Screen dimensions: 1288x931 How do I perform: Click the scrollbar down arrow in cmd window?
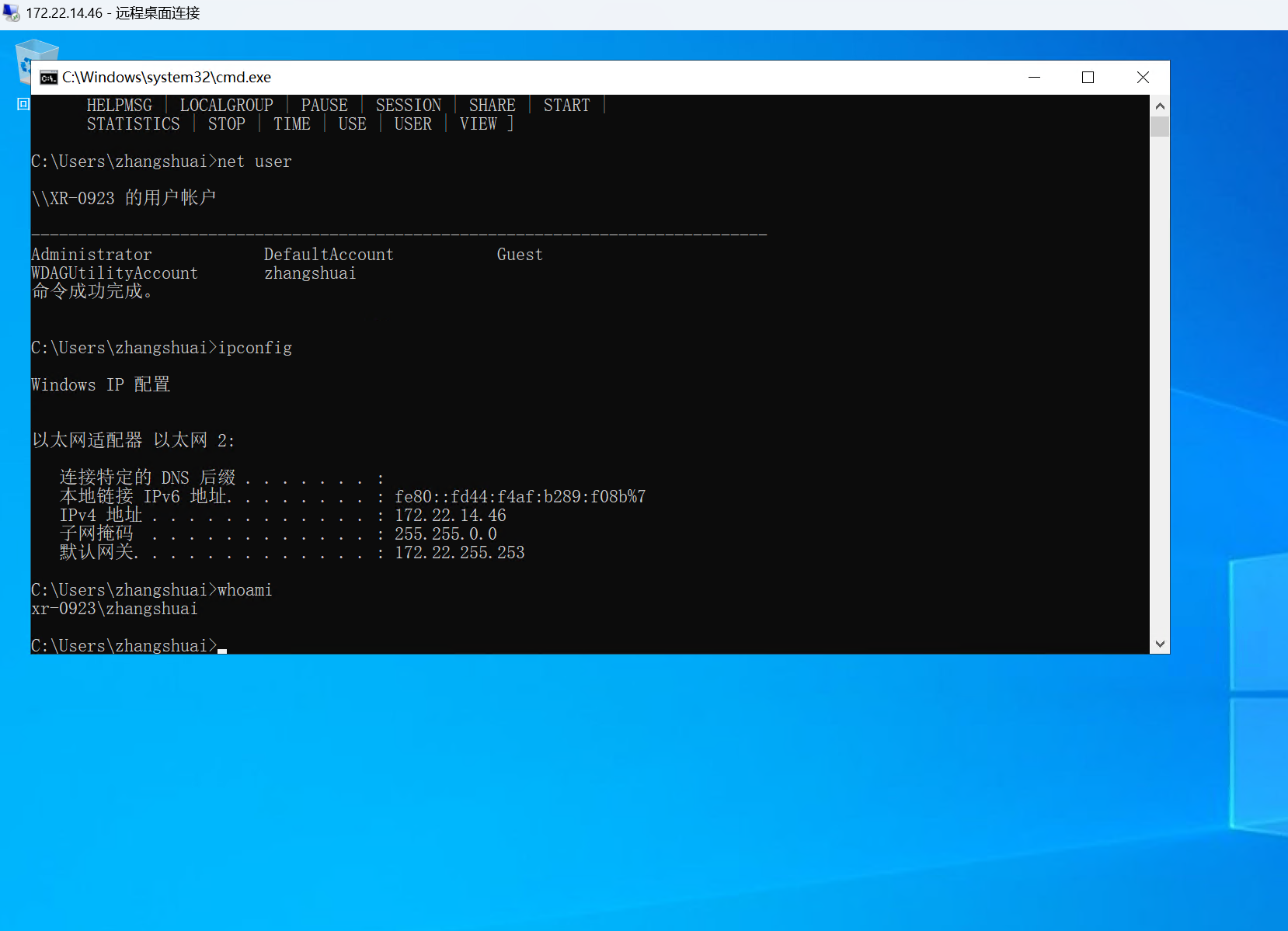(x=1160, y=644)
